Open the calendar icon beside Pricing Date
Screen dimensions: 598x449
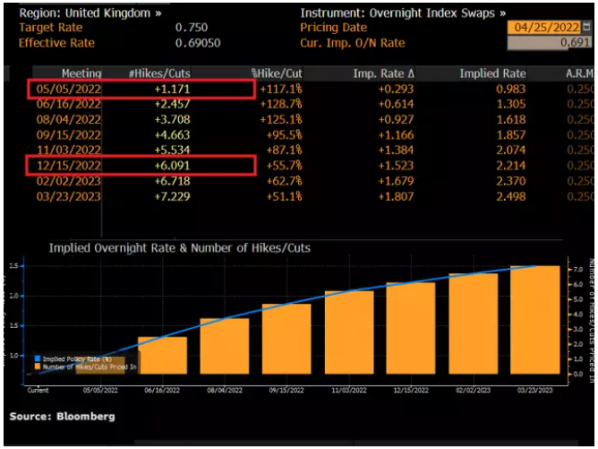[x=587, y=27]
